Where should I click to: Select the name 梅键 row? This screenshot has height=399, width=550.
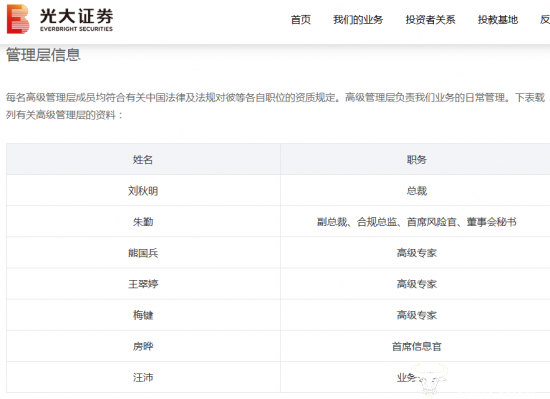143,315
